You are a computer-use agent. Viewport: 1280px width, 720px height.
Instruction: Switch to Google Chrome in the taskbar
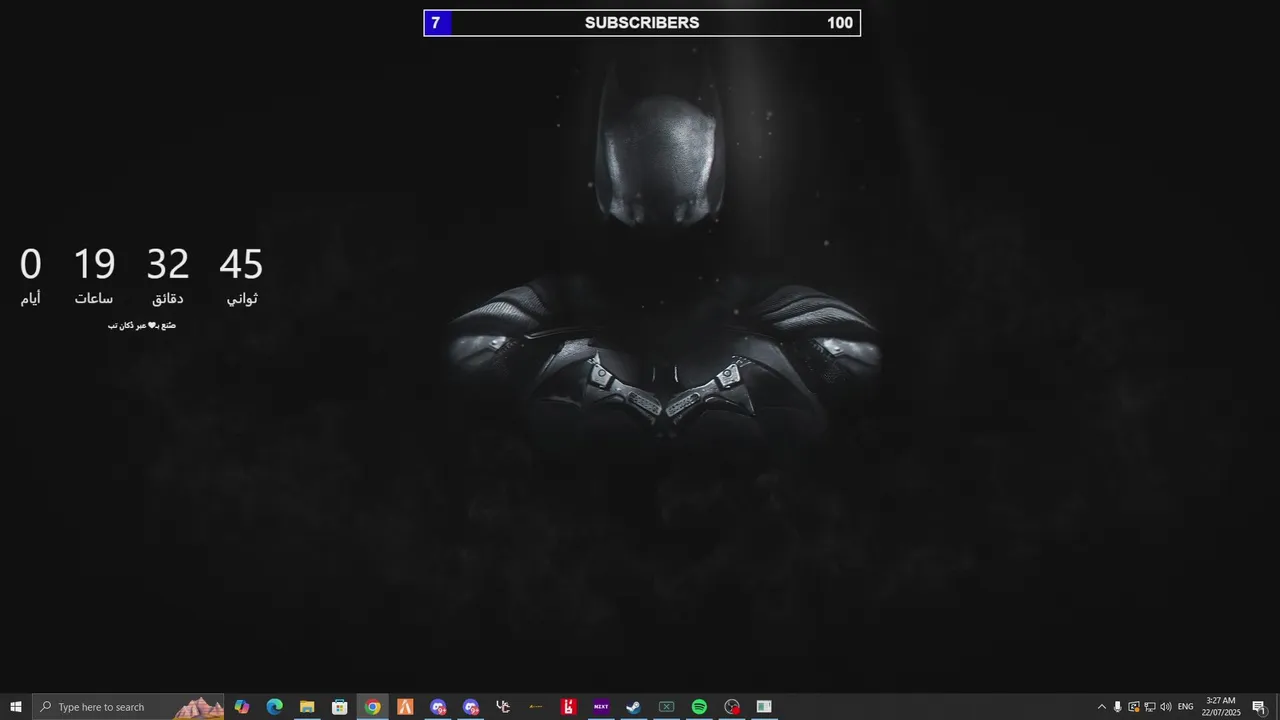(372, 707)
